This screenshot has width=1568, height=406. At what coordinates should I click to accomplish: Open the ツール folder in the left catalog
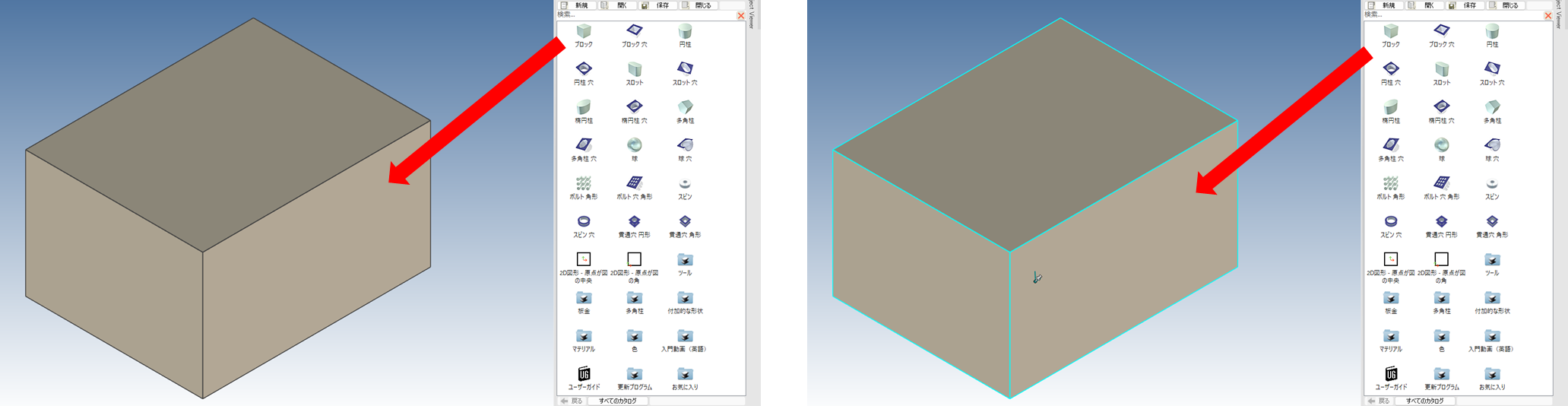pos(685,261)
